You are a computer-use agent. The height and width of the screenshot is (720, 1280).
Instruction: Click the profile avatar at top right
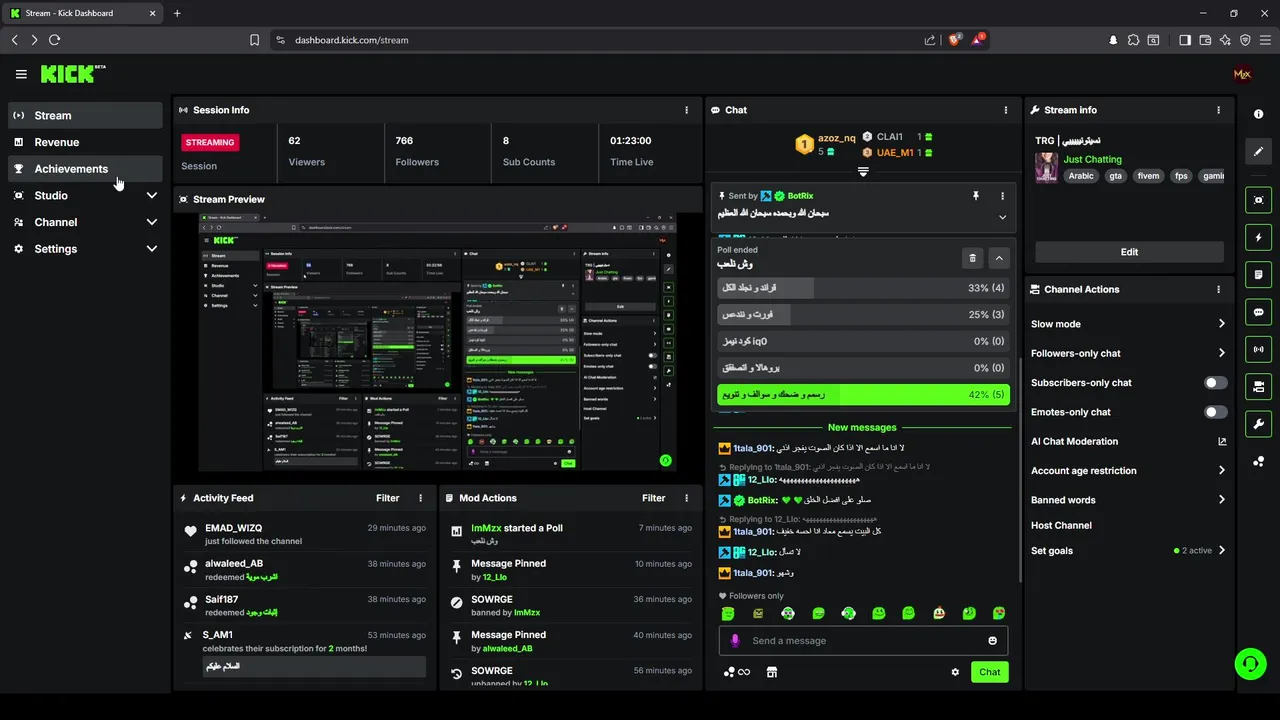point(1243,74)
